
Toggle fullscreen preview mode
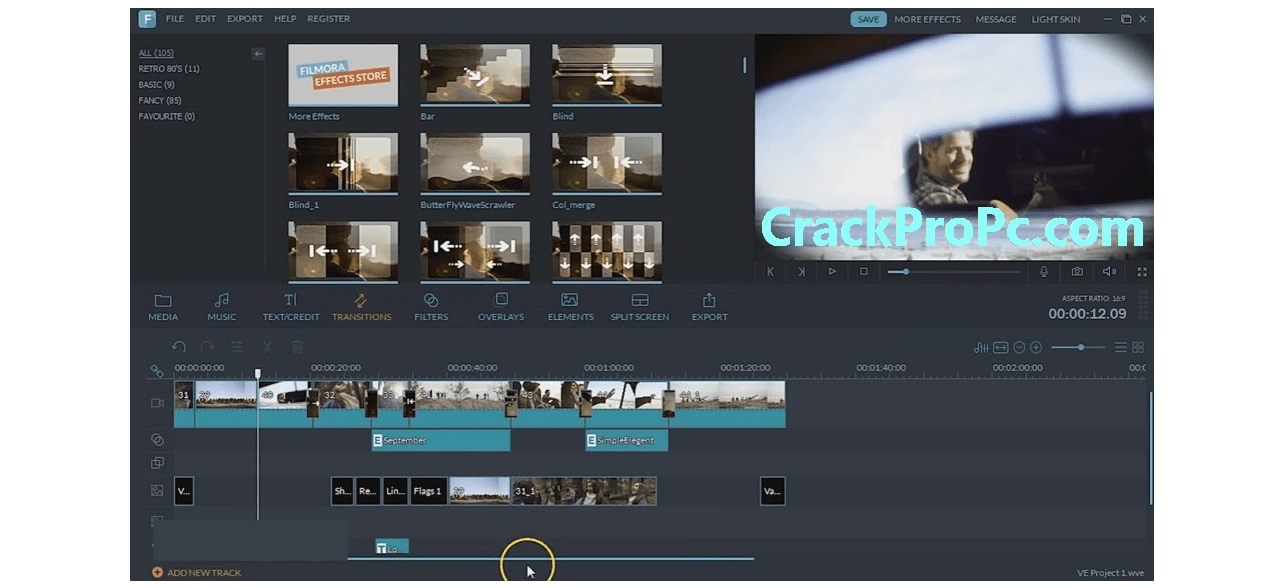coord(1141,271)
